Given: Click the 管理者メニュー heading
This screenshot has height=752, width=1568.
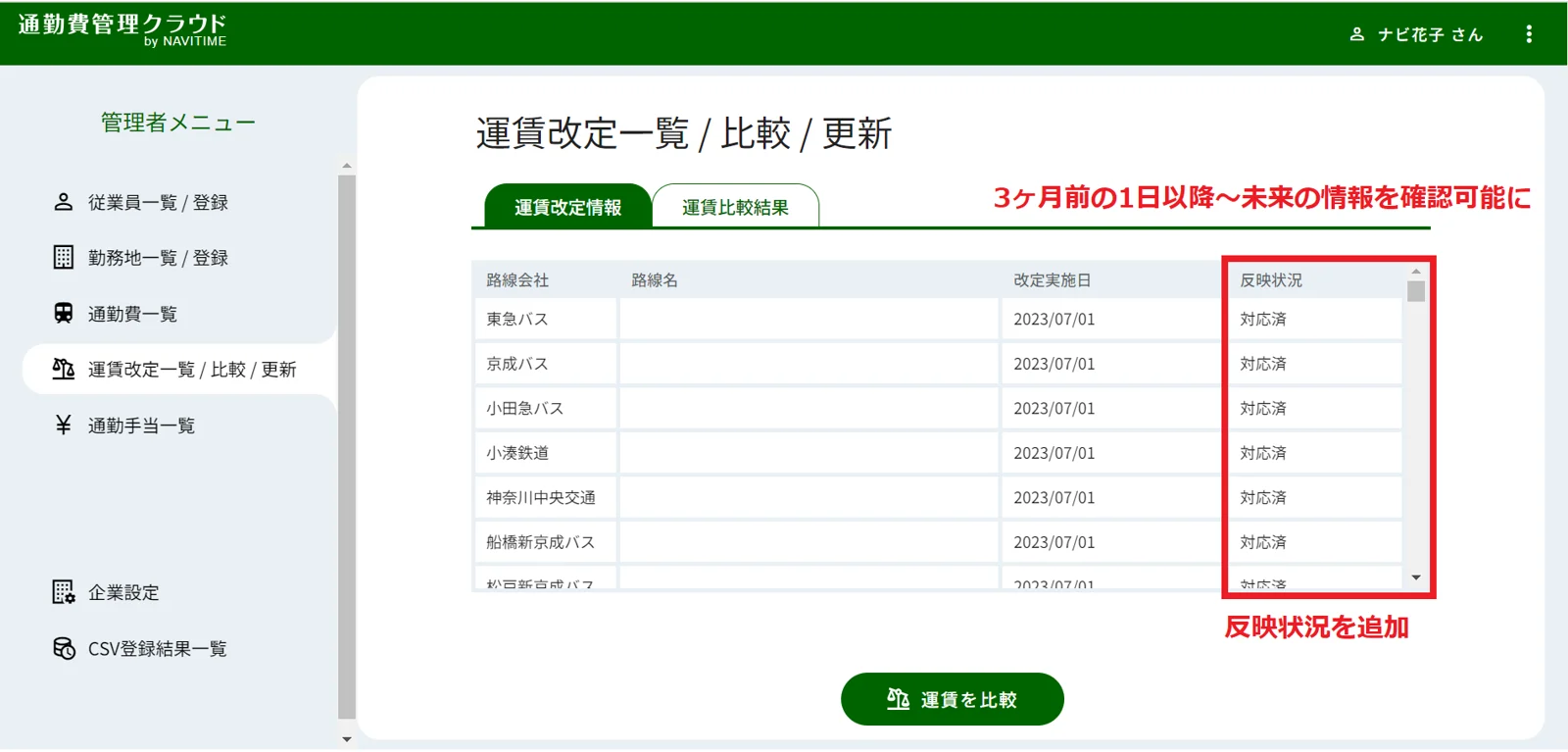Looking at the screenshot, I should click(177, 123).
